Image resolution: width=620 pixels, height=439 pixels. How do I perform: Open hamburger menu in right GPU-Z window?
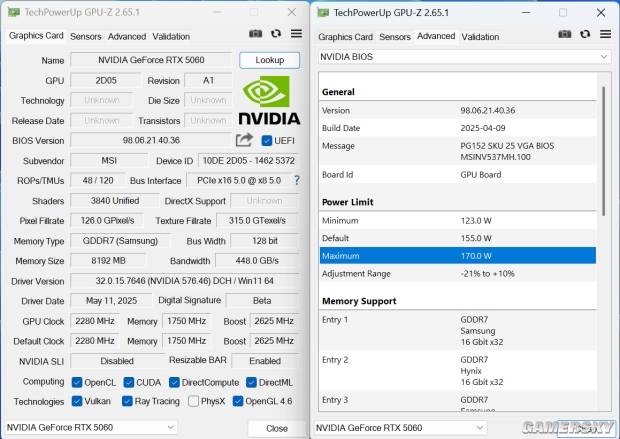[605, 34]
